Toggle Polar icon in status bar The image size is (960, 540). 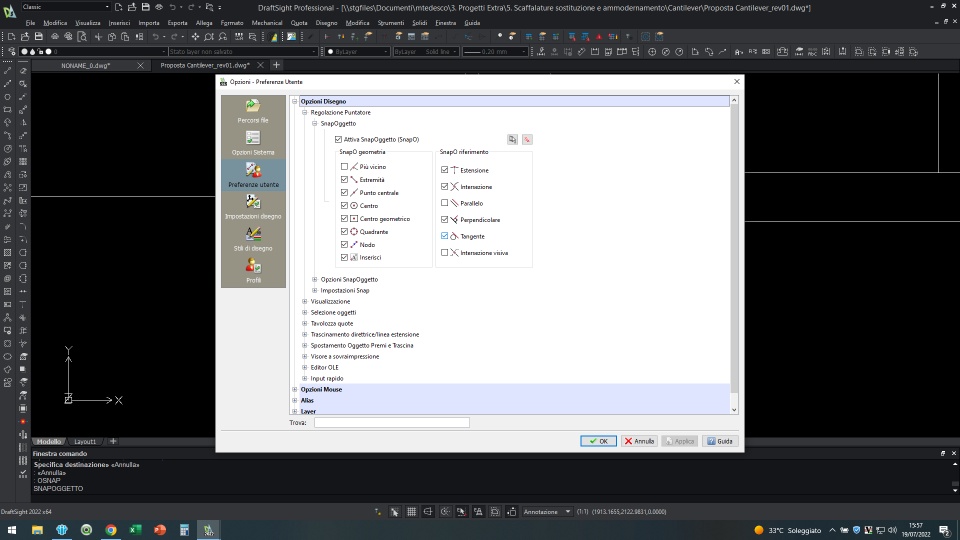pyautogui.click(x=445, y=512)
